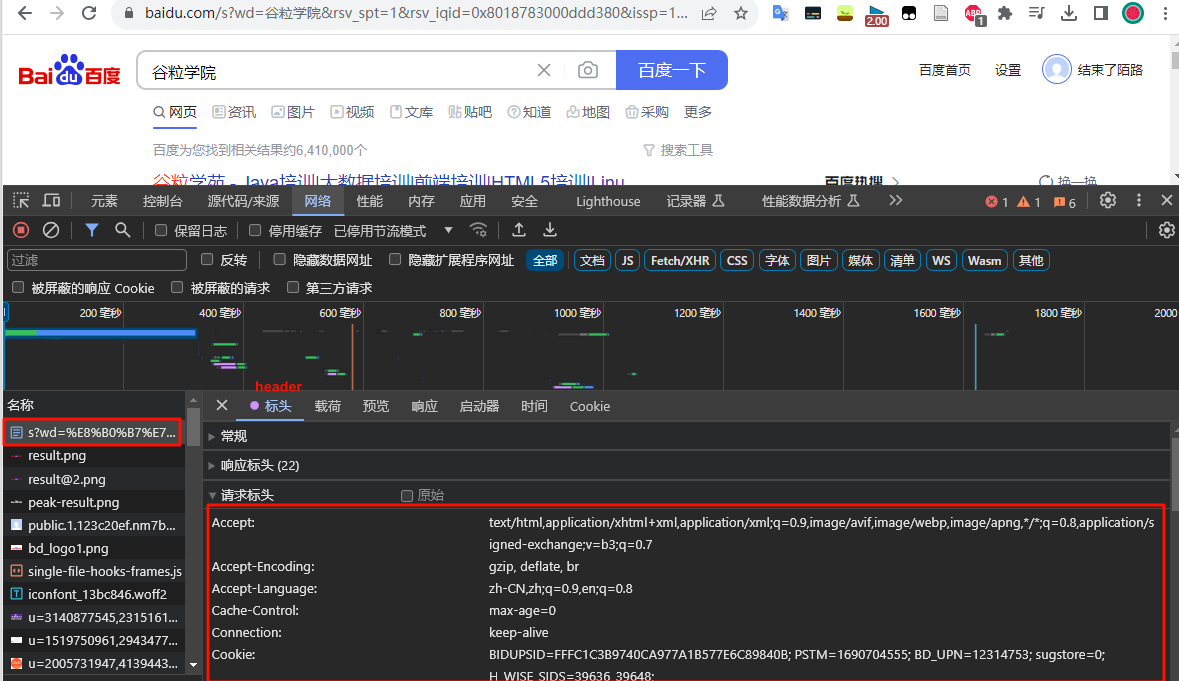This screenshot has height=681, width=1179.
Task: Activate DevTools inspect element picker
Action: (21, 201)
